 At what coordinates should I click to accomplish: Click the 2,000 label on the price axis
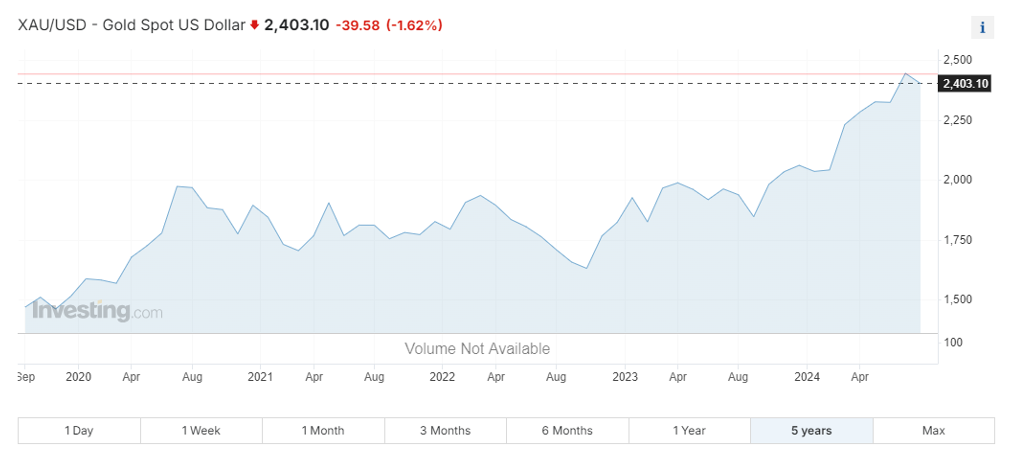(x=957, y=179)
